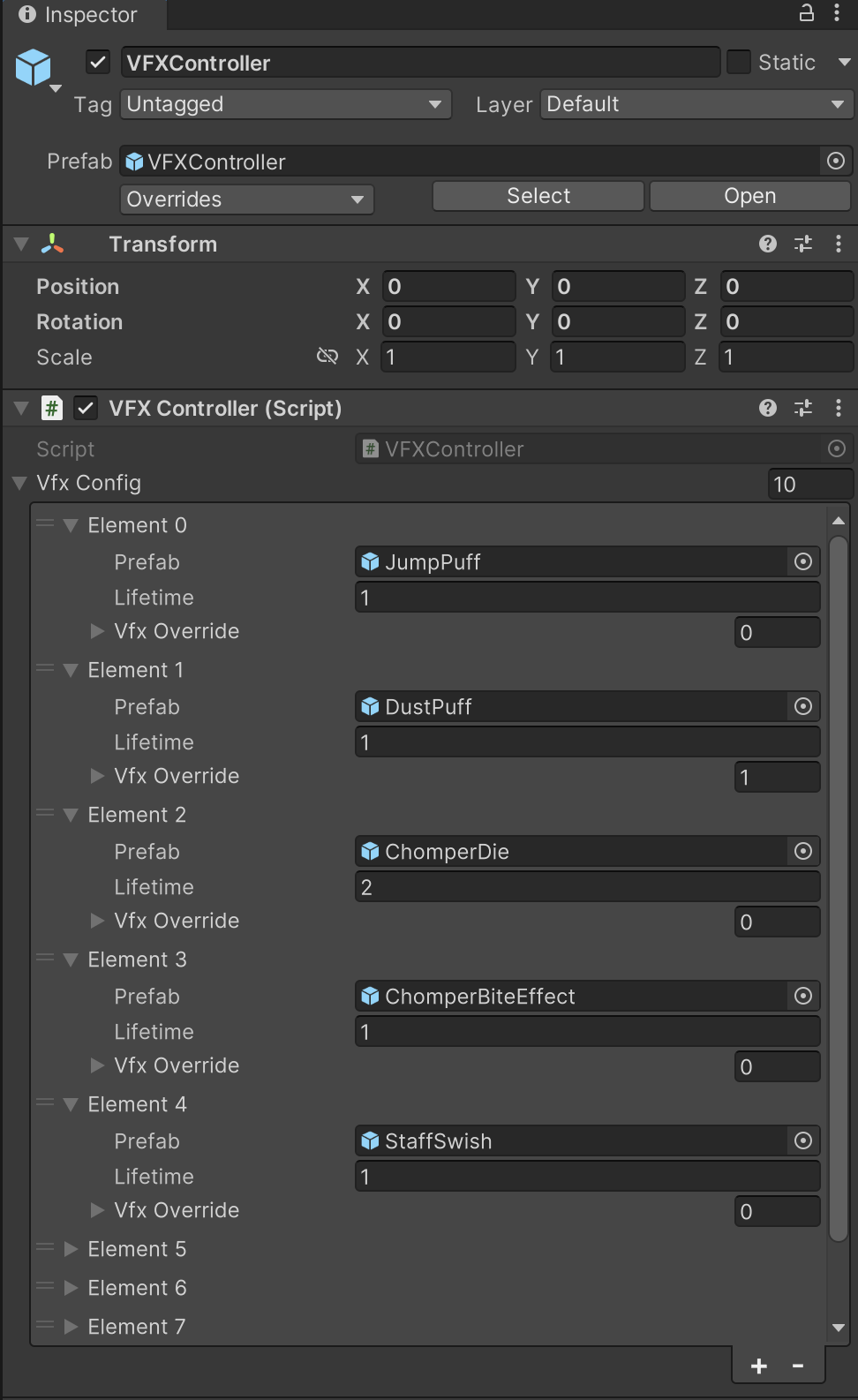
Task: Remove list element with minus button
Action: click(x=798, y=1366)
